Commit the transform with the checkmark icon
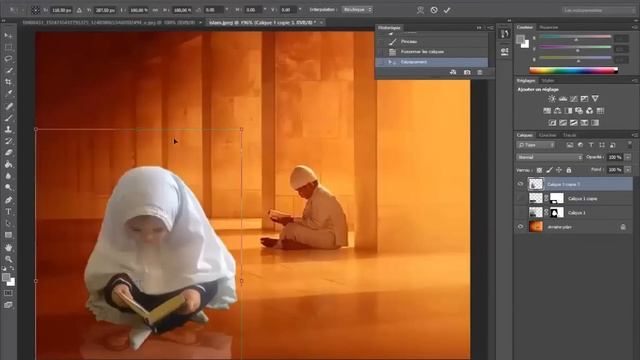This screenshot has height=360, width=640. (447, 10)
